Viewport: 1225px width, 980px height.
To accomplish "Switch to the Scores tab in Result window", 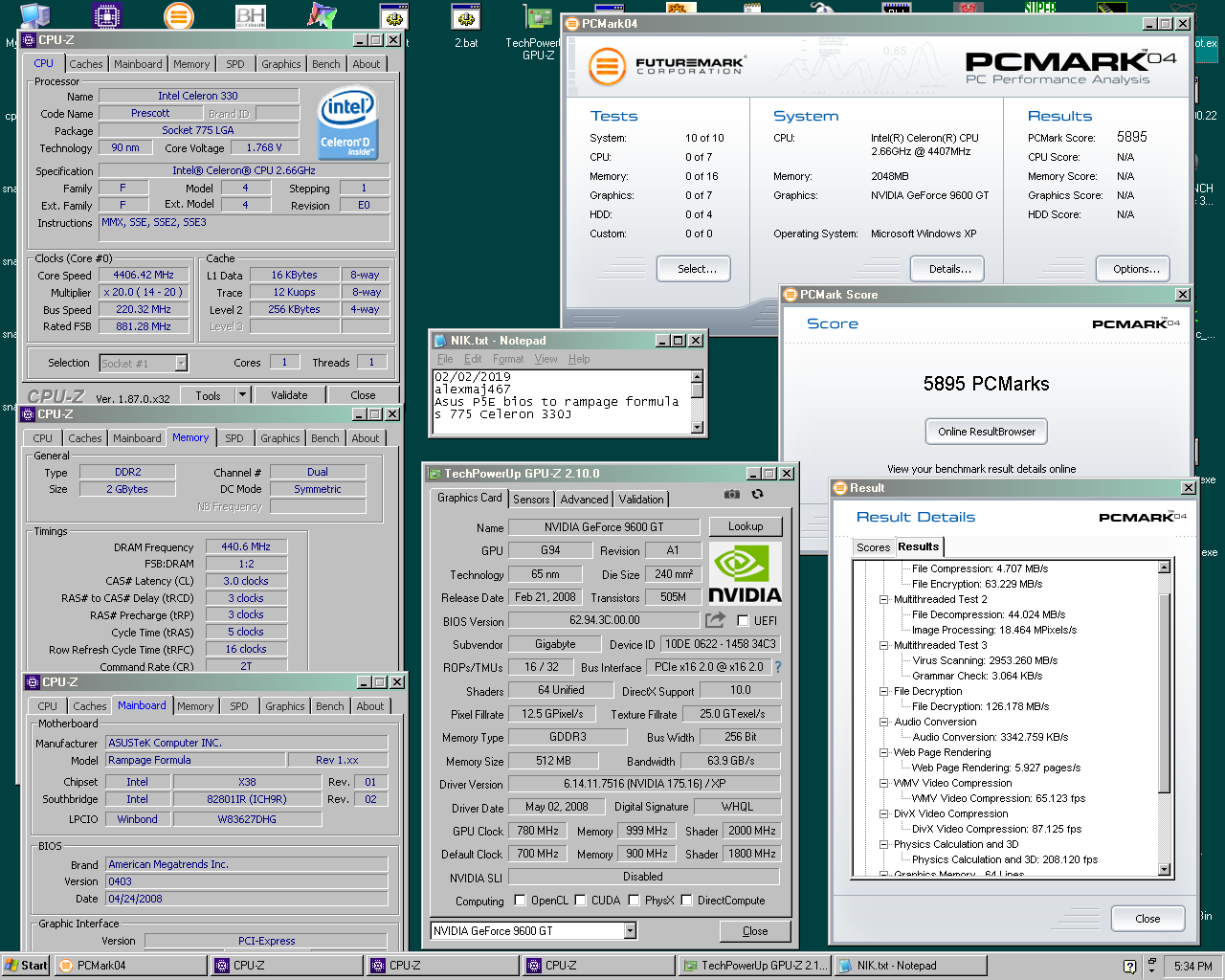I will point(873,547).
